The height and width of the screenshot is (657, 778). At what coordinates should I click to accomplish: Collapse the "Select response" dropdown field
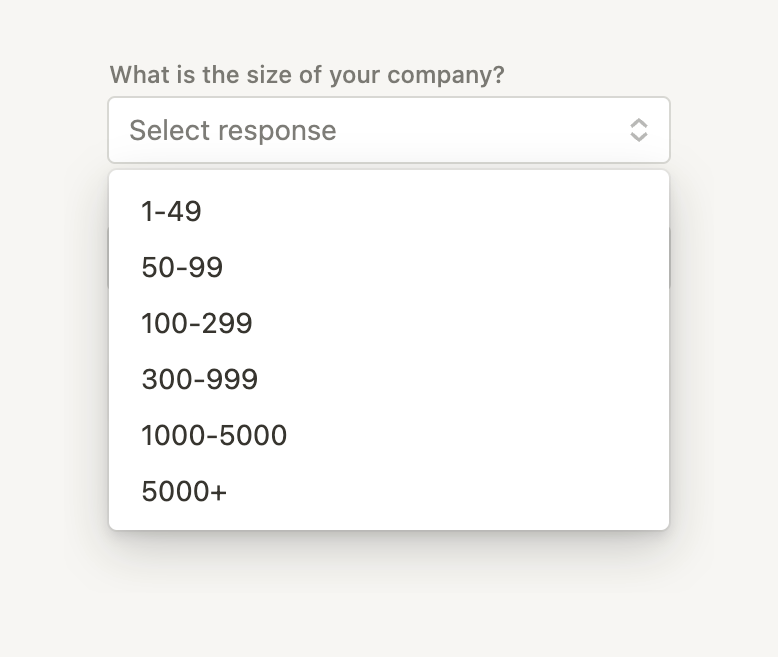point(388,130)
